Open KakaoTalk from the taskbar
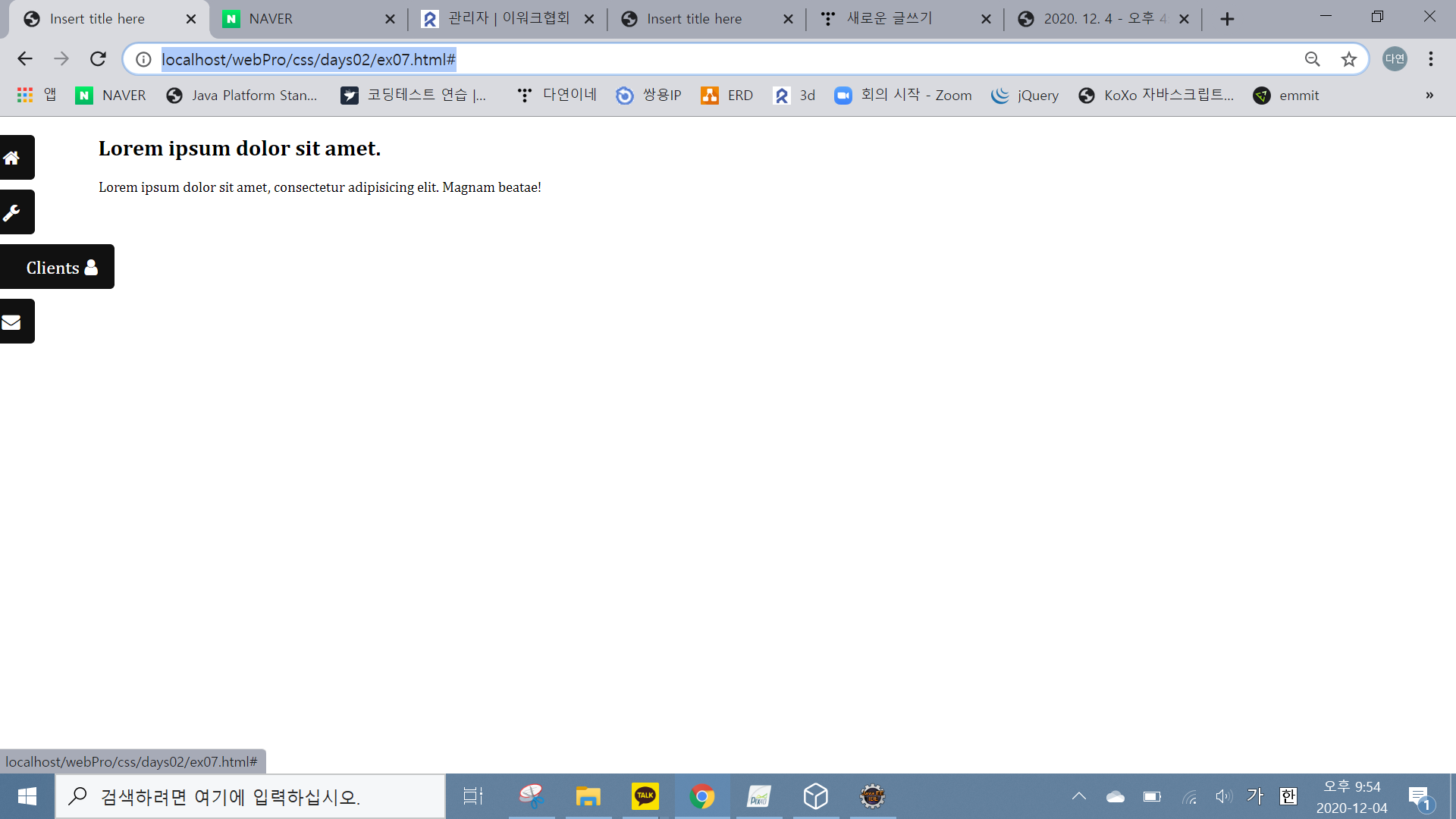1456x819 pixels. 645,796
